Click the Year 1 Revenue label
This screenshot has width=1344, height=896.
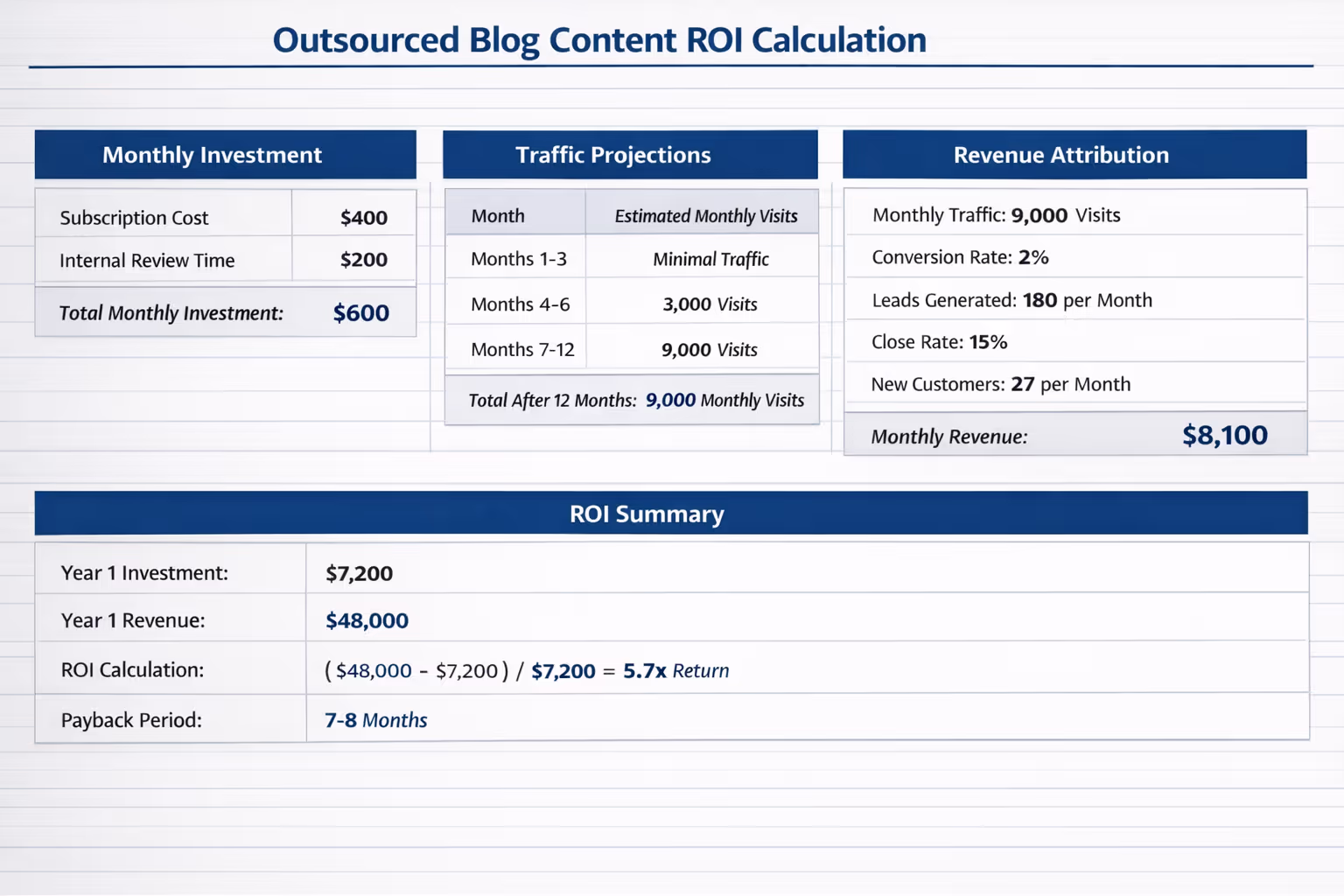133,620
